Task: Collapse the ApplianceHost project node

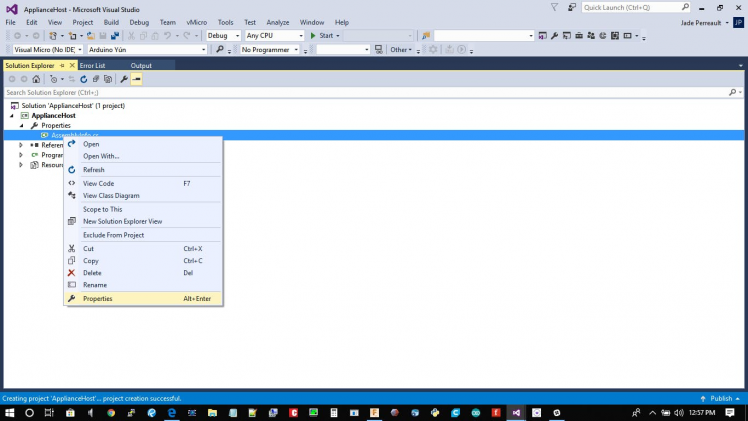Action: click(12, 116)
